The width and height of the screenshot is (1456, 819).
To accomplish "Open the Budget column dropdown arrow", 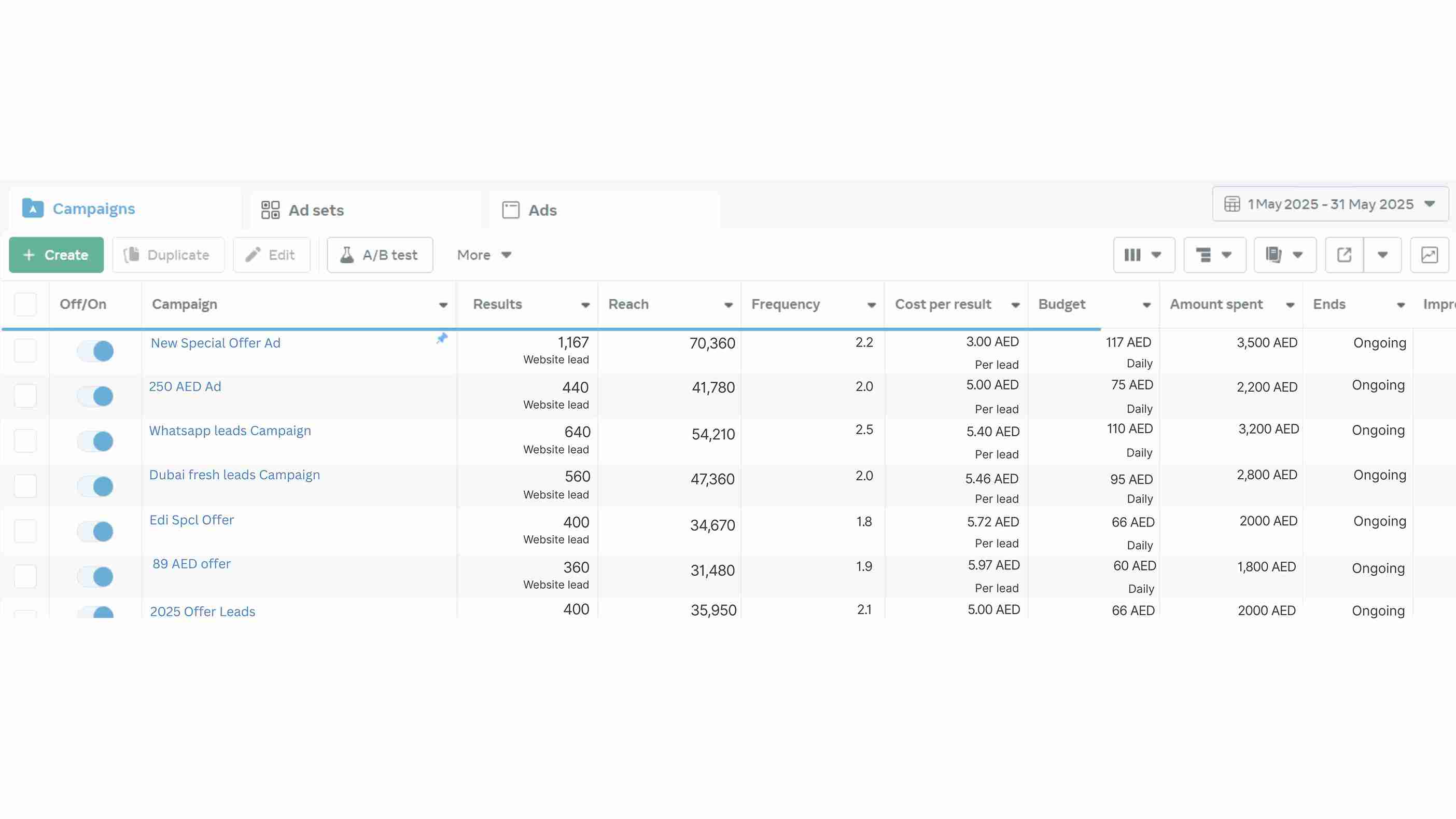I will pos(1147,305).
